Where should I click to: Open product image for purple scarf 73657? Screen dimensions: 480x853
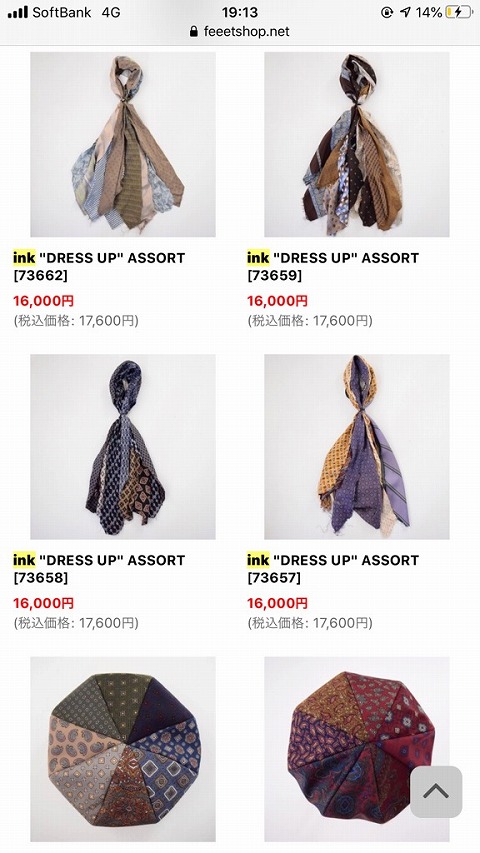(x=357, y=447)
